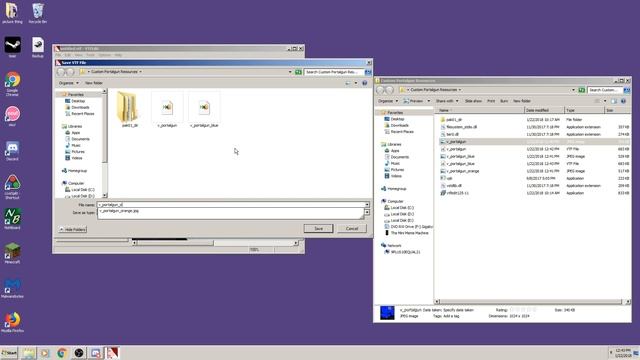Click Hide Folders button
This screenshot has width=640, height=360.
coord(73,229)
